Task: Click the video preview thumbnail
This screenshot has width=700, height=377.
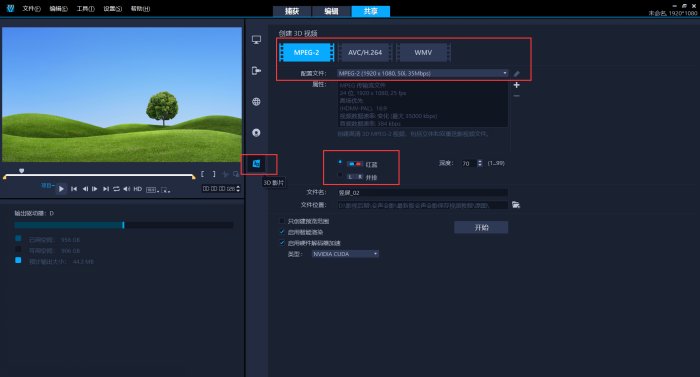Action: [122, 94]
